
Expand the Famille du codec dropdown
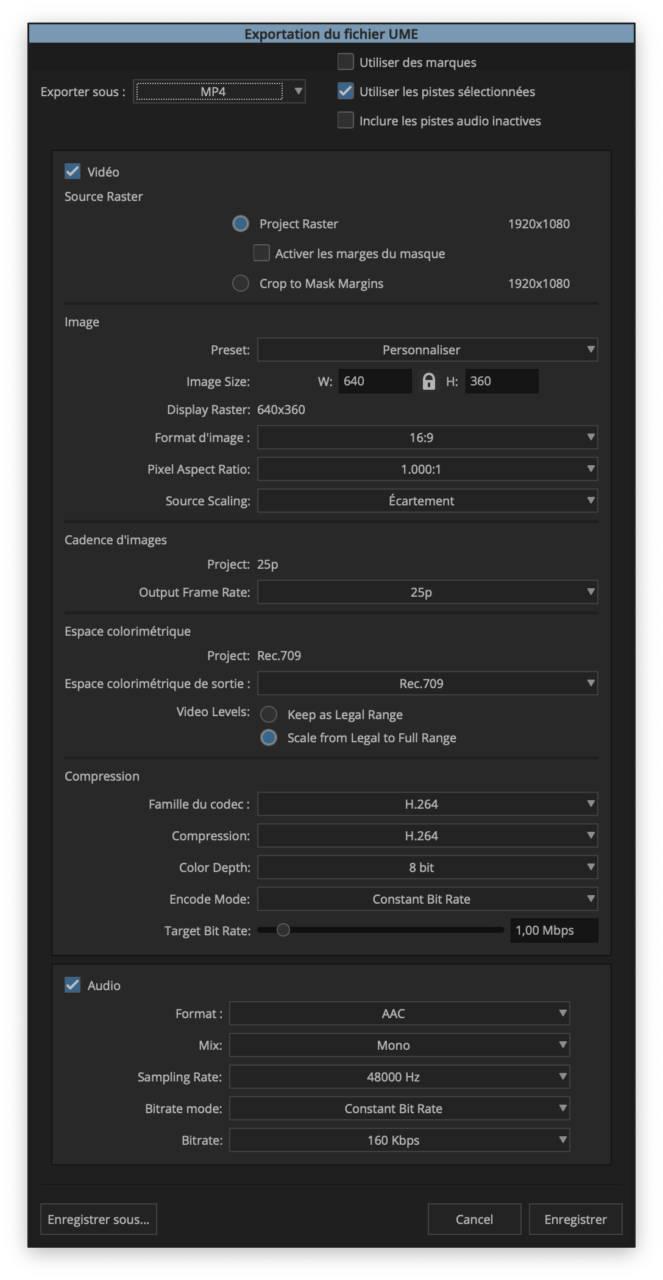click(427, 804)
